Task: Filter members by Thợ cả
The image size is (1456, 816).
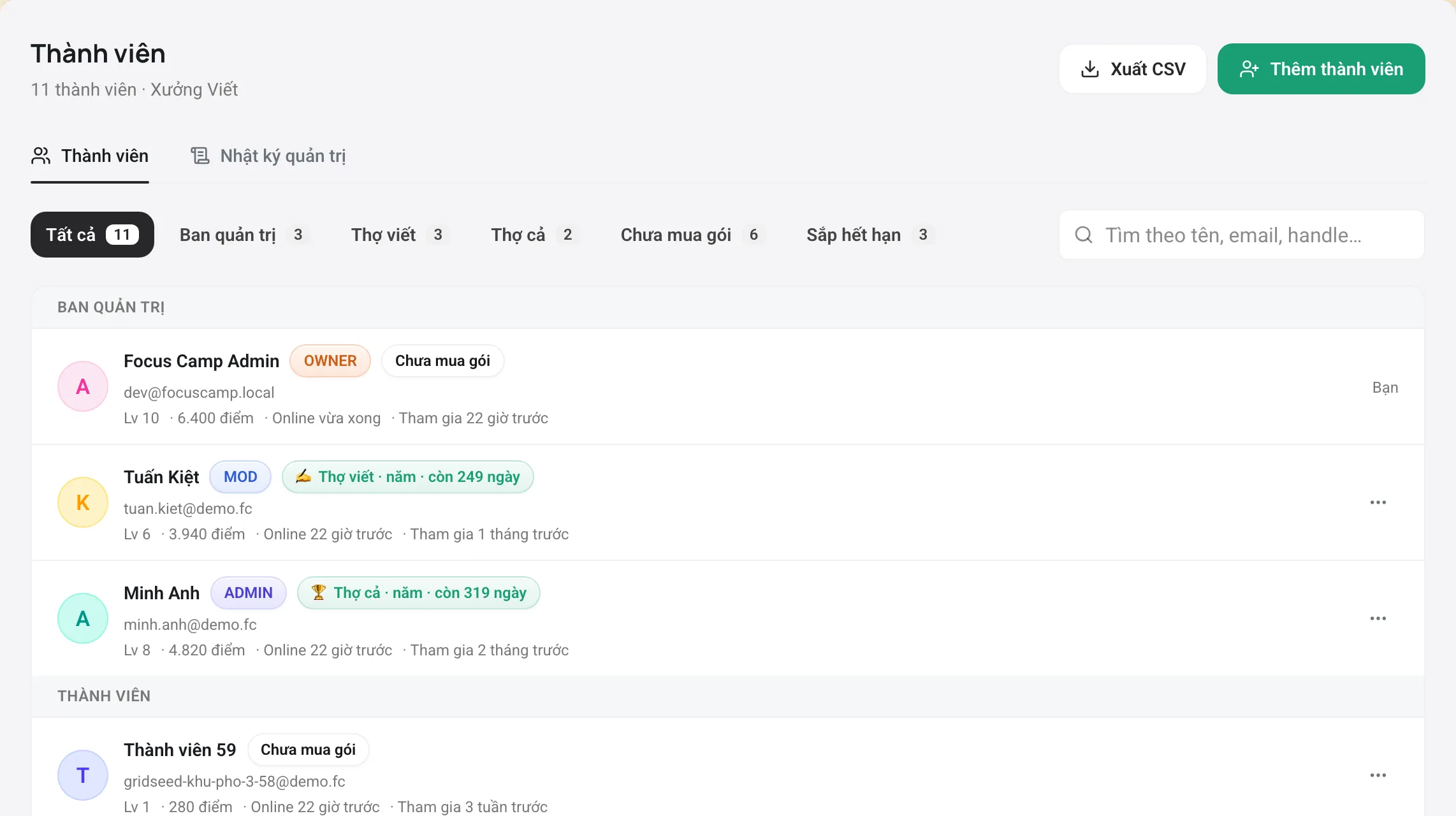Action: [x=535, y=235]
